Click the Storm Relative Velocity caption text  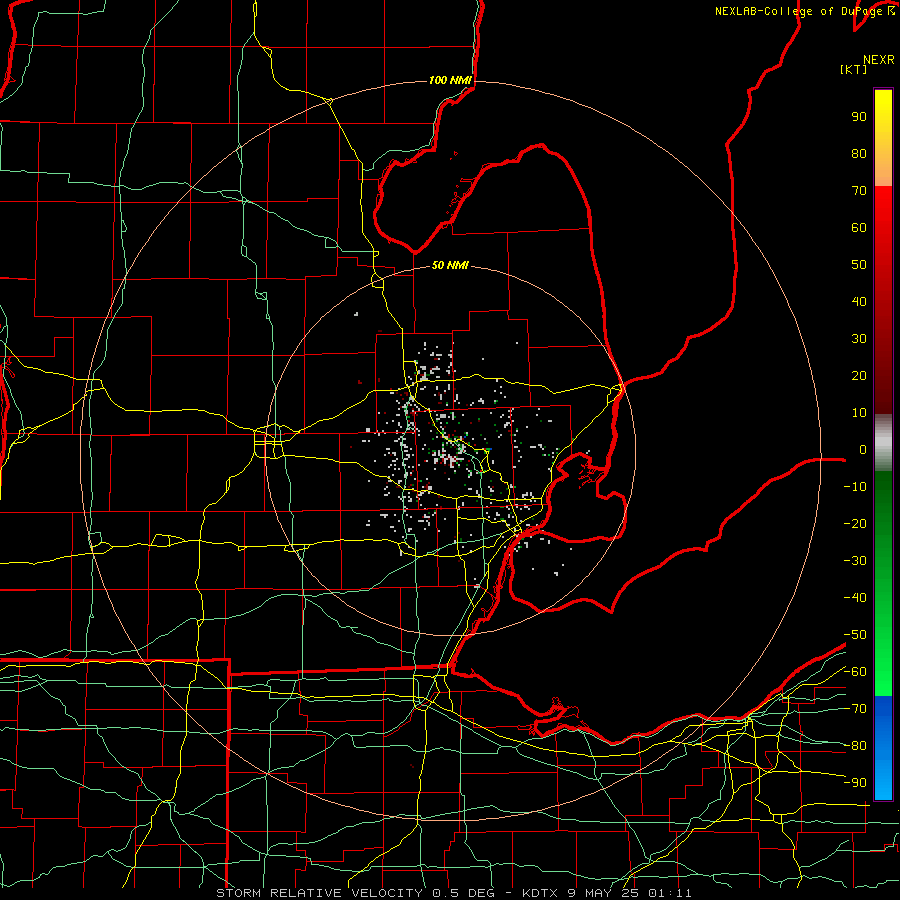(x=453, y=893)
